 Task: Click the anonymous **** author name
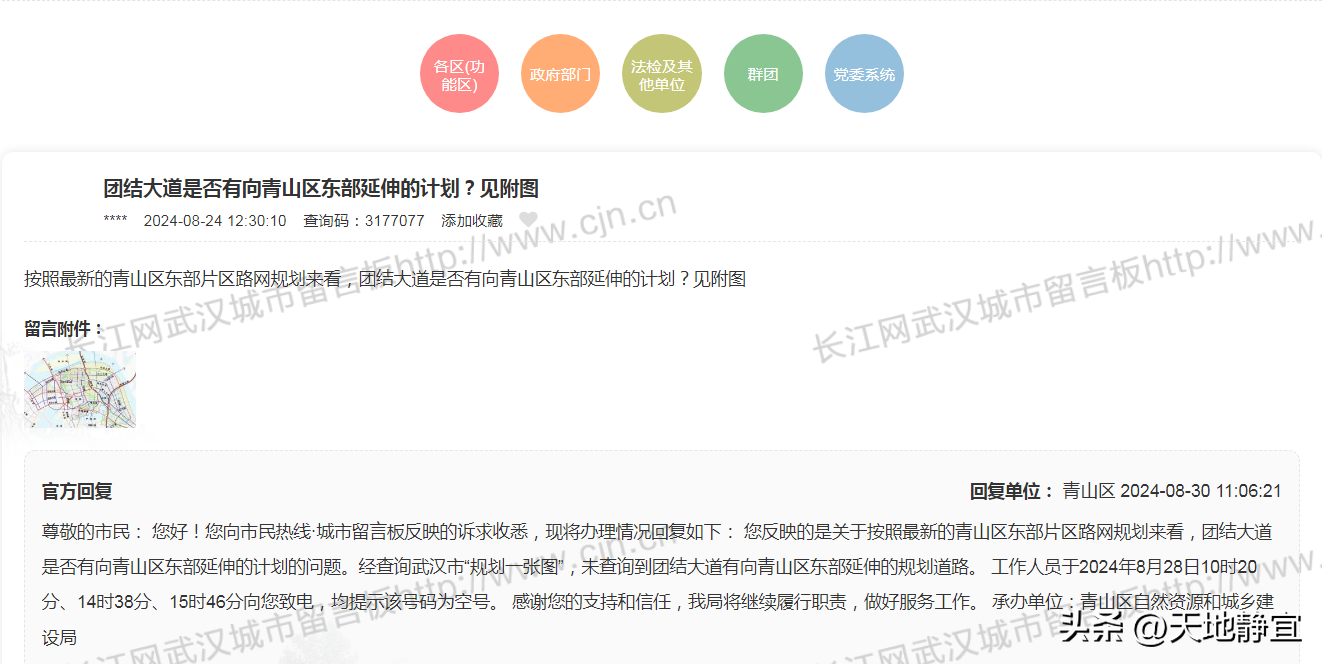(x=115, y=221)
